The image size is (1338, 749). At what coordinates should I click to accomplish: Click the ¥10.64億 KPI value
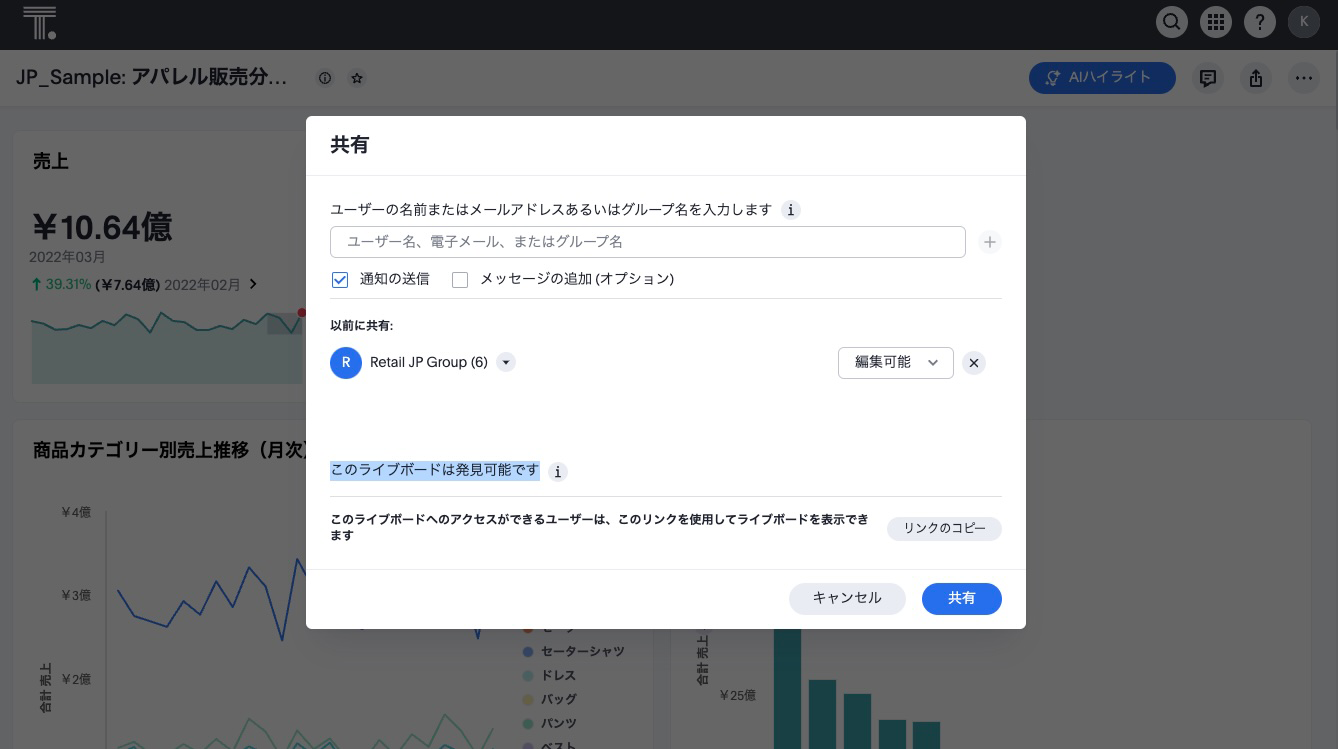pos(101,228)
